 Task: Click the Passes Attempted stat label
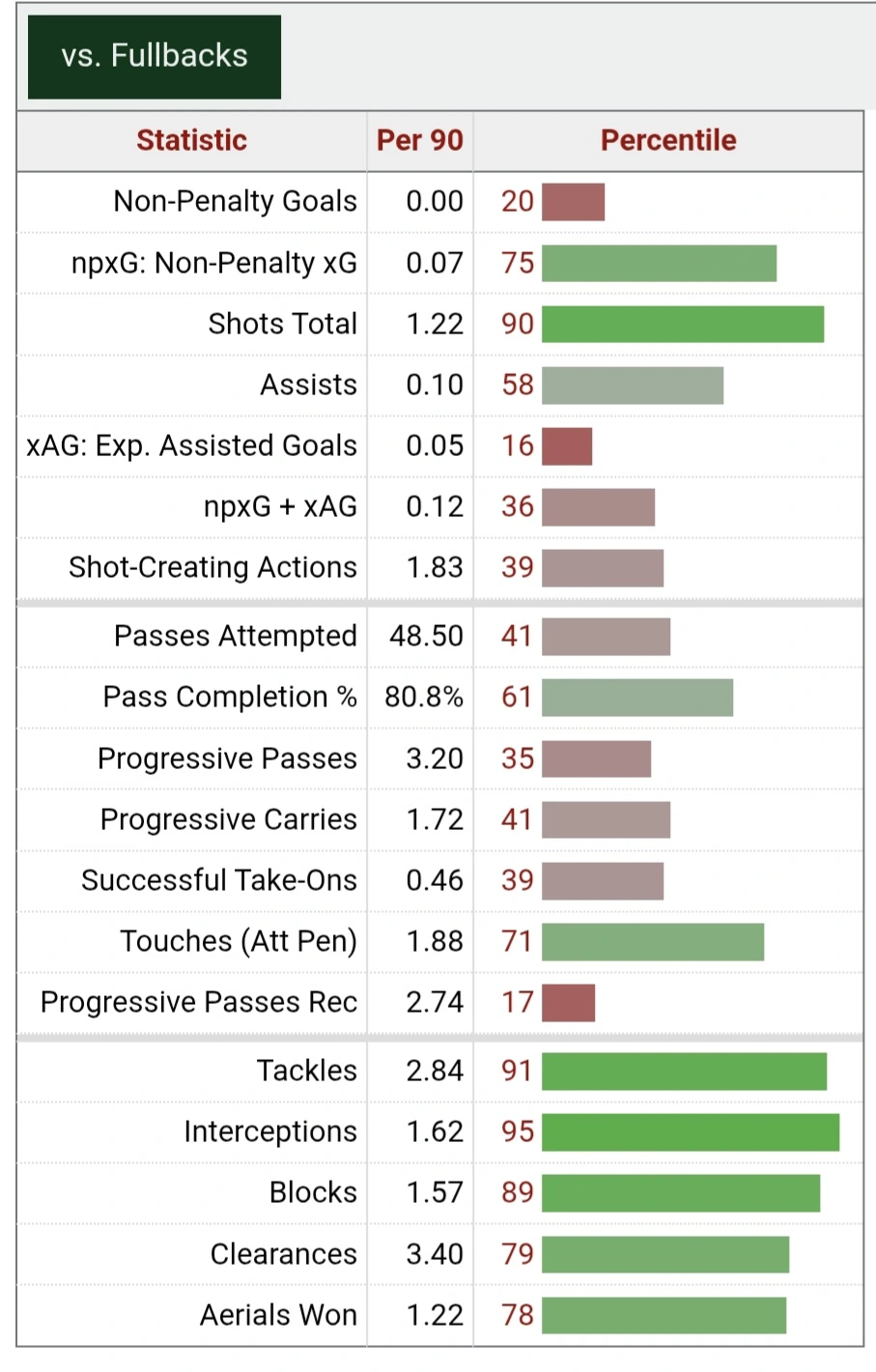pos(235,636)
